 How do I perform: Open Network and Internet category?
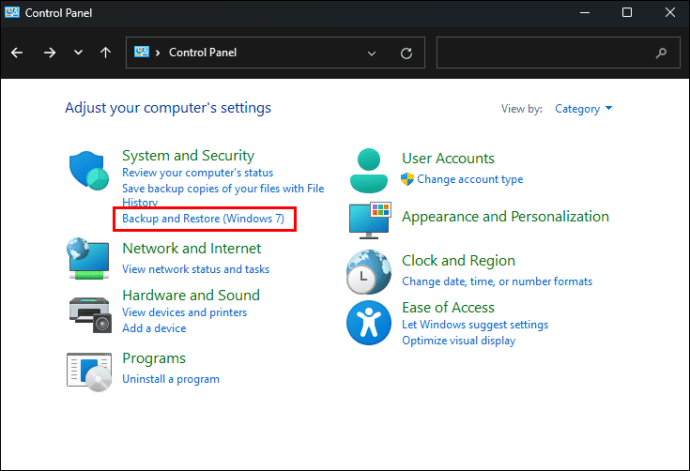191,248
